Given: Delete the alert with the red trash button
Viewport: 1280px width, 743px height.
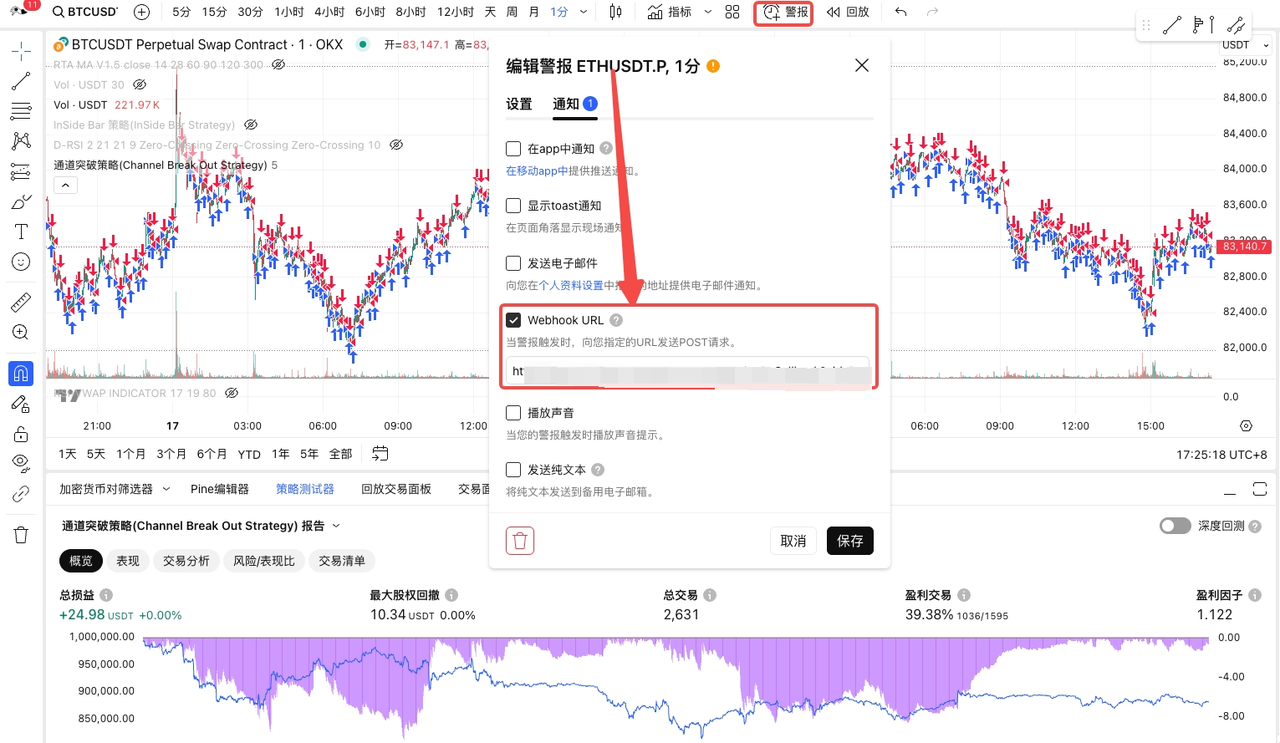Looking at the screenshot, I should 520,541.
